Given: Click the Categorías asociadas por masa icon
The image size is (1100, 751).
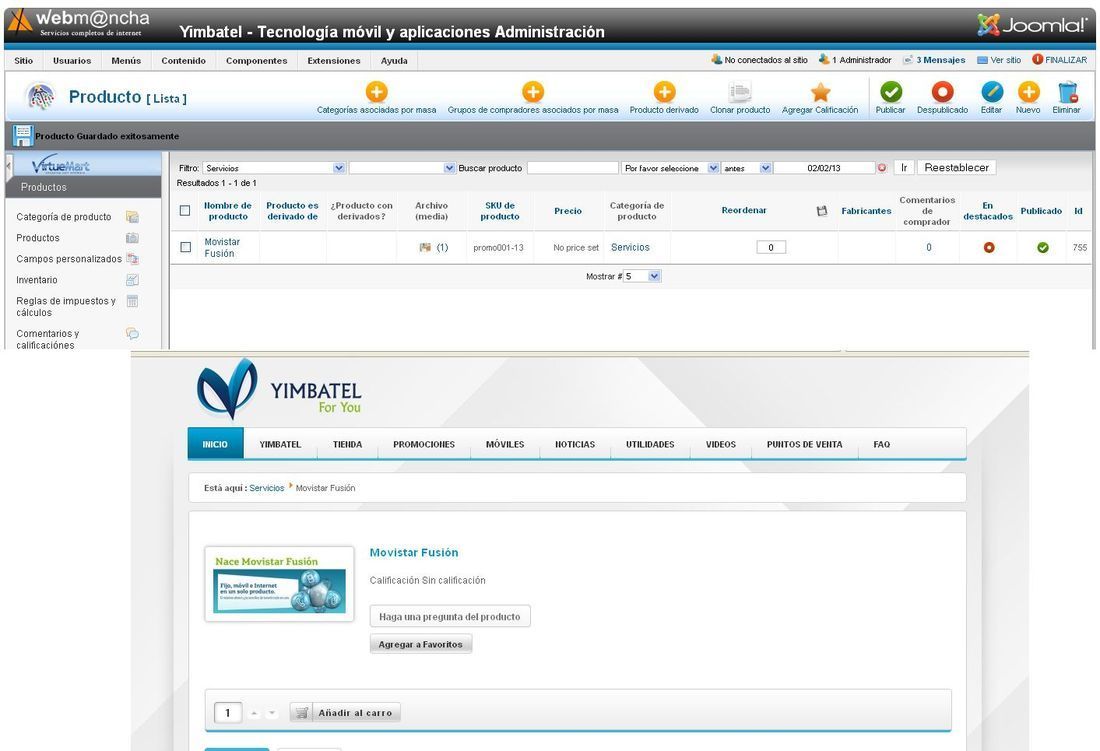Looking at the screenshot, I should 377,92.
